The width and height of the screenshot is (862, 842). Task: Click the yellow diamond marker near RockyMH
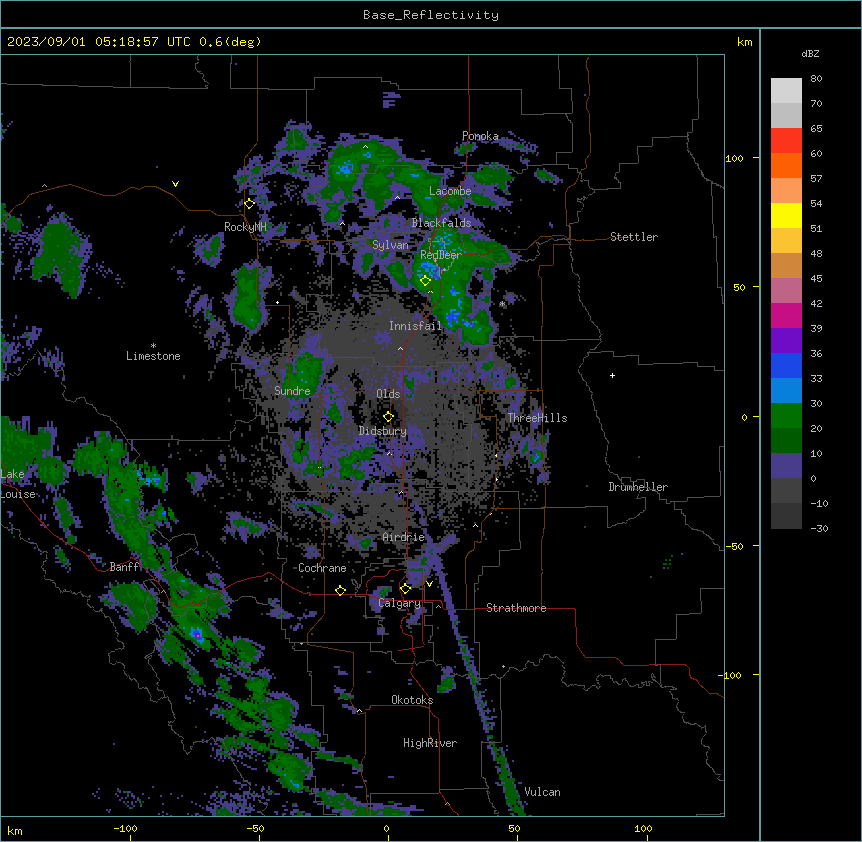249,204
